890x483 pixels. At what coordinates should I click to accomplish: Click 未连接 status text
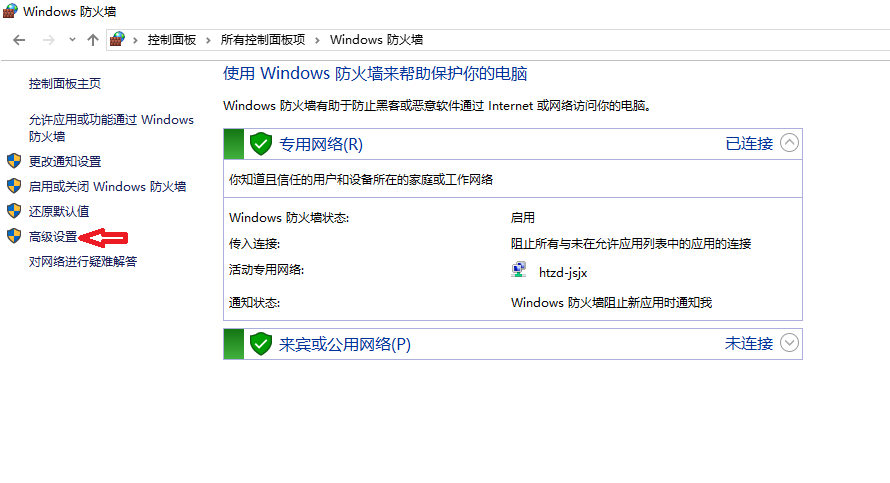pos(749,344)
